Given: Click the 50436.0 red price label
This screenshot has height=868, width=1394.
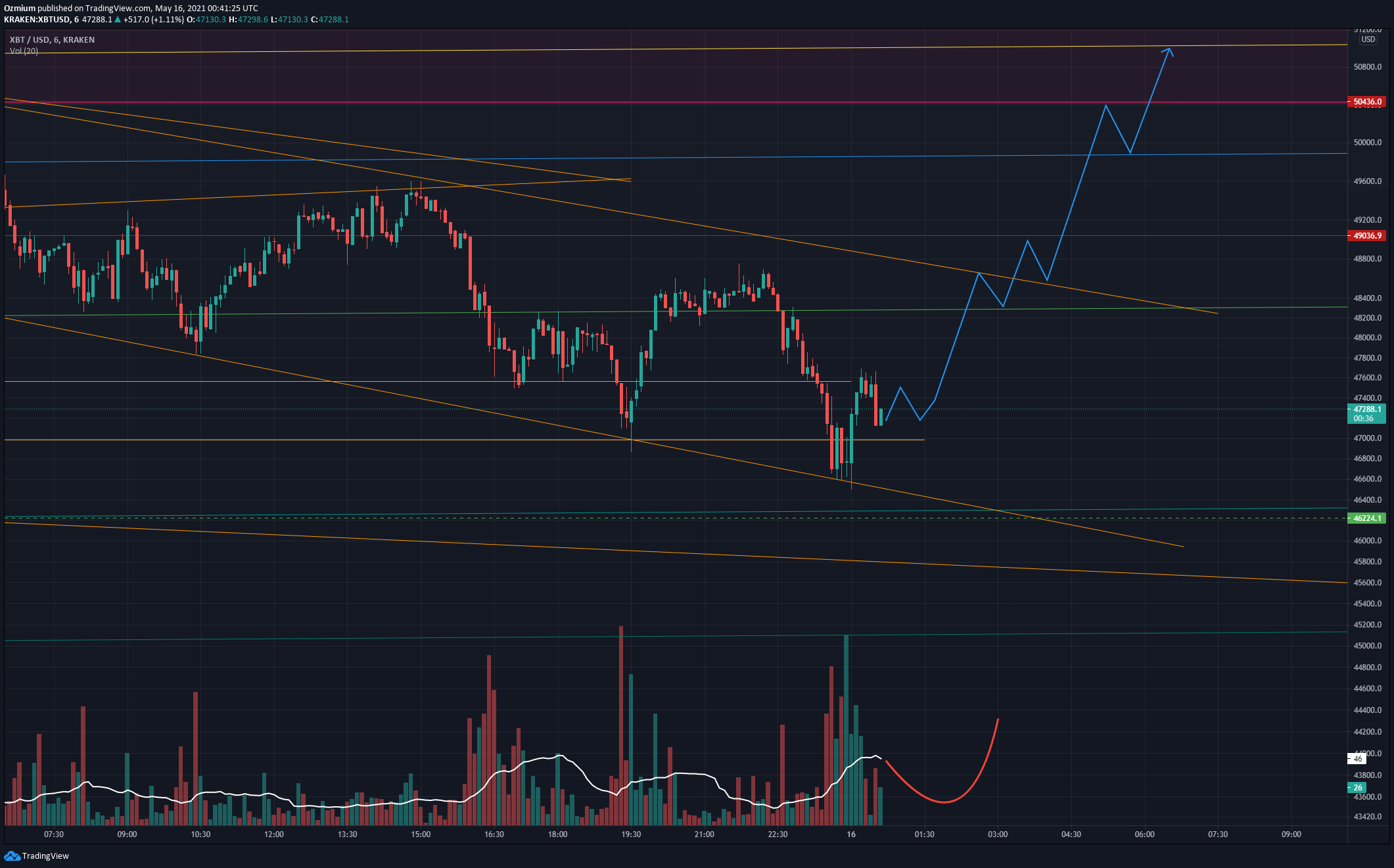Looking at the screenshot, I should 1366,102.
